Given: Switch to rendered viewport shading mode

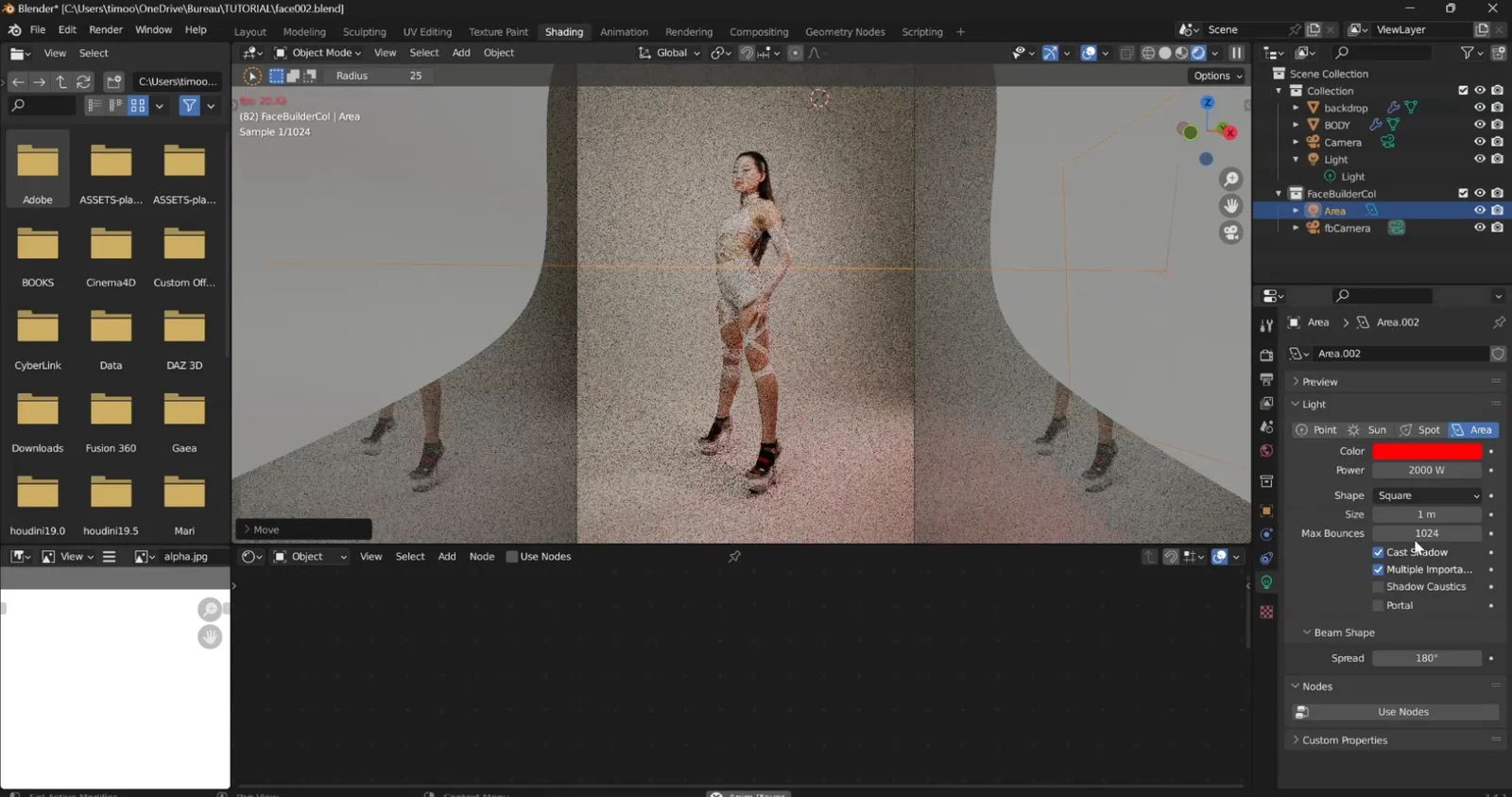Looking at the screenshot, I should pyautogui.click(x=1198, y=53).
